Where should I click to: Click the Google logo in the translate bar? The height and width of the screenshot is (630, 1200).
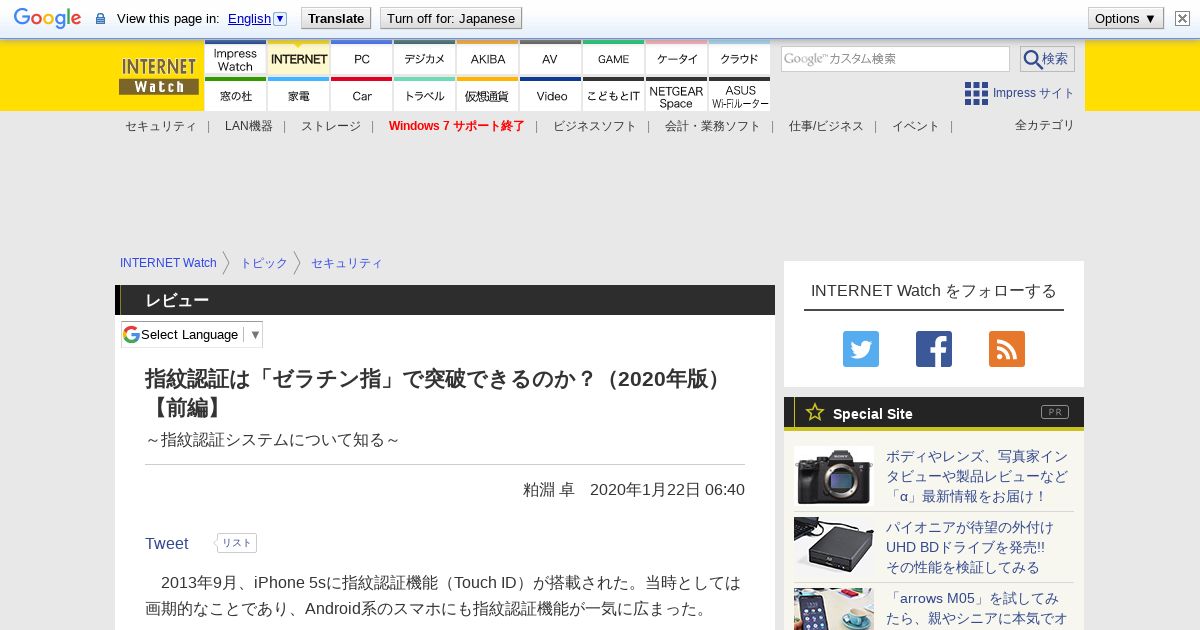[47, 18]
